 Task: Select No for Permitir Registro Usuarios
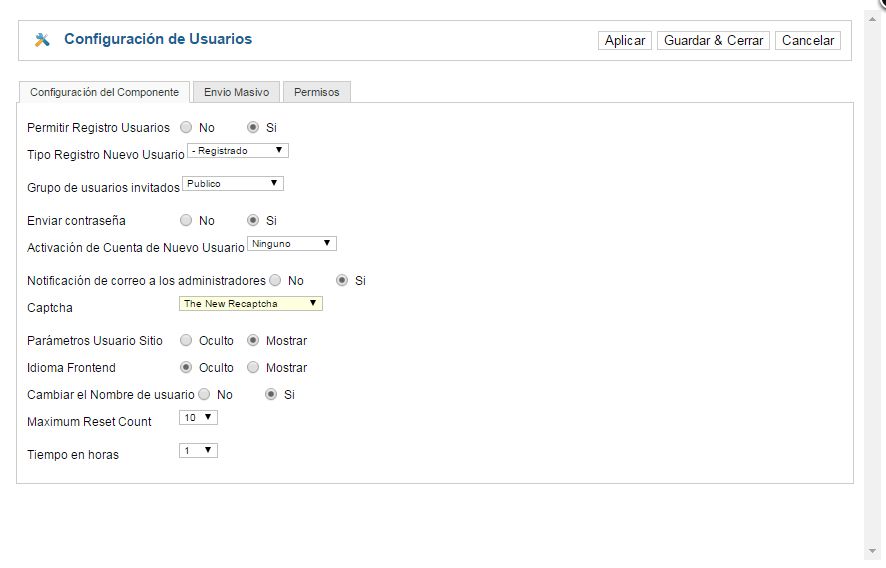tap(186, 127)
